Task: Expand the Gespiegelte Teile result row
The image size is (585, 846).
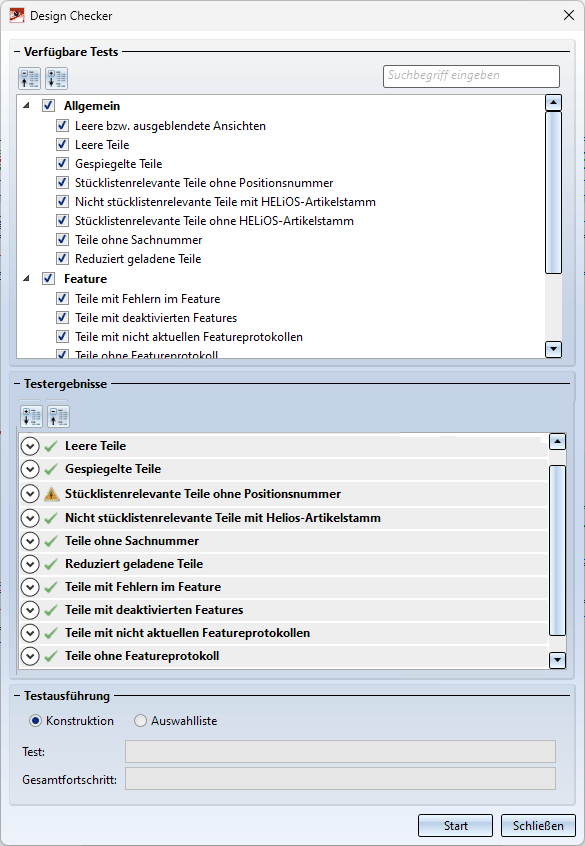Action: coord(30,469)
